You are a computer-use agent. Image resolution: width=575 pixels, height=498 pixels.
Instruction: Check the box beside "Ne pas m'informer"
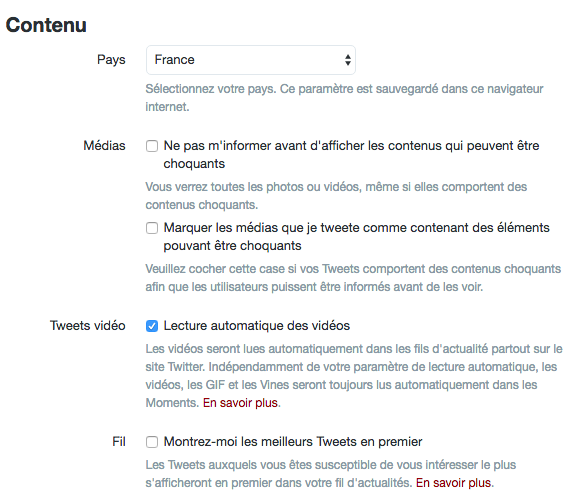pyautogui.click(x=152, y=146)
